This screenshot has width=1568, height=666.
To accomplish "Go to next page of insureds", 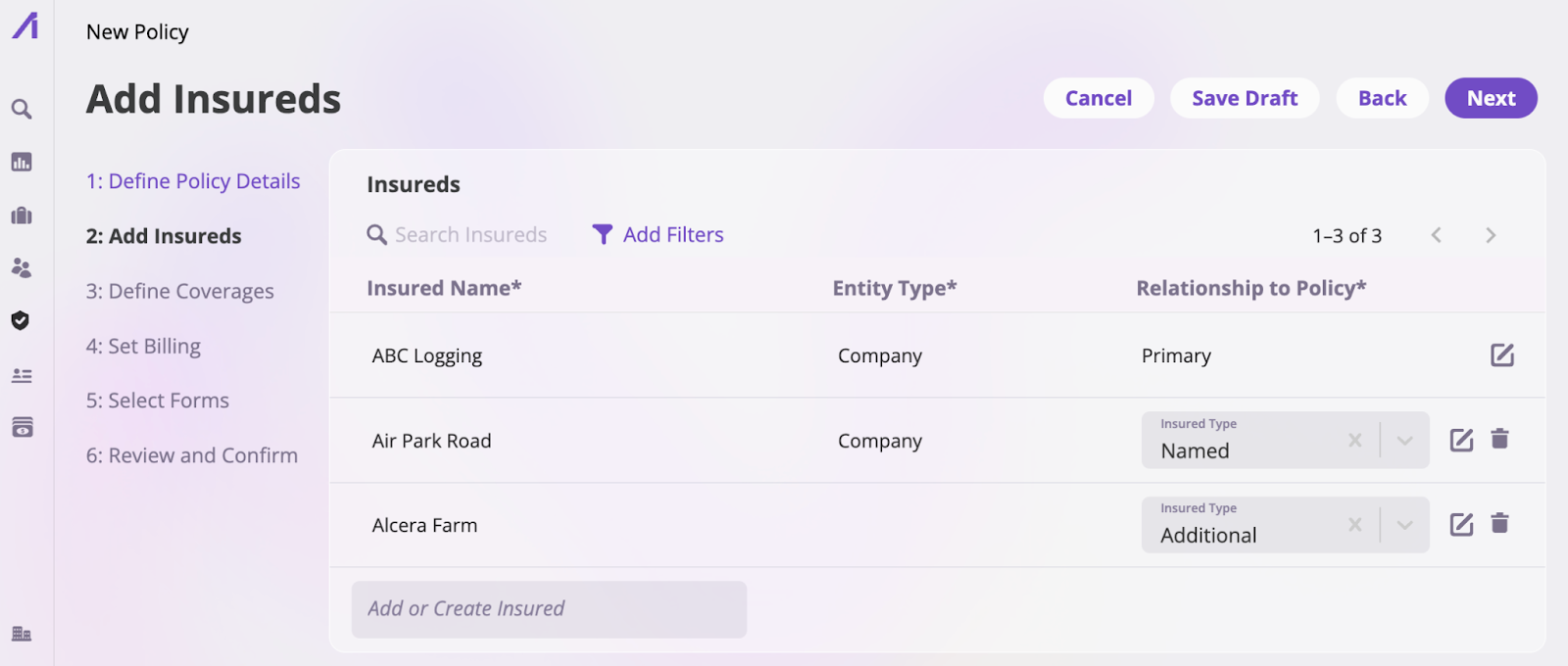I will [x=1491, y=235].
